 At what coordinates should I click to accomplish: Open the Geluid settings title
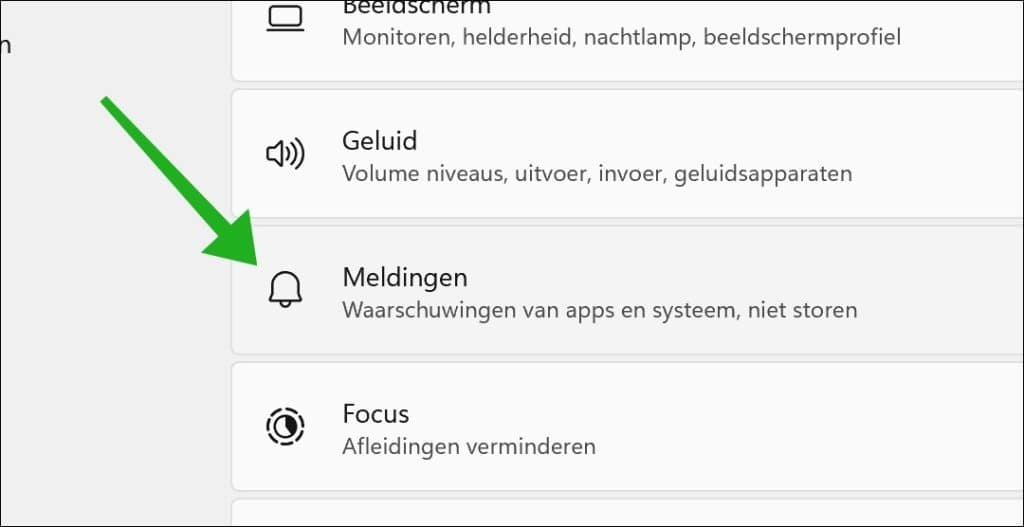(x=379, y=140)
